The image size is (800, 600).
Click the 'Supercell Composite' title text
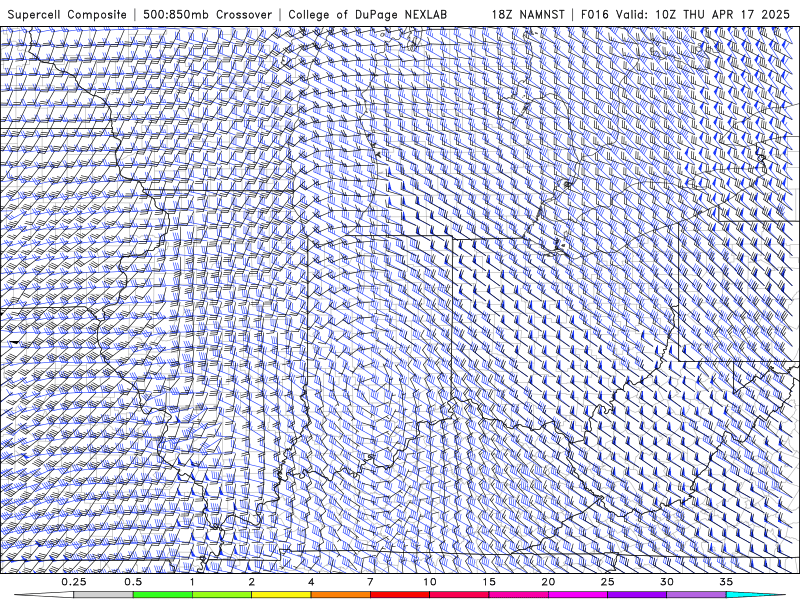tap(67, 15)
